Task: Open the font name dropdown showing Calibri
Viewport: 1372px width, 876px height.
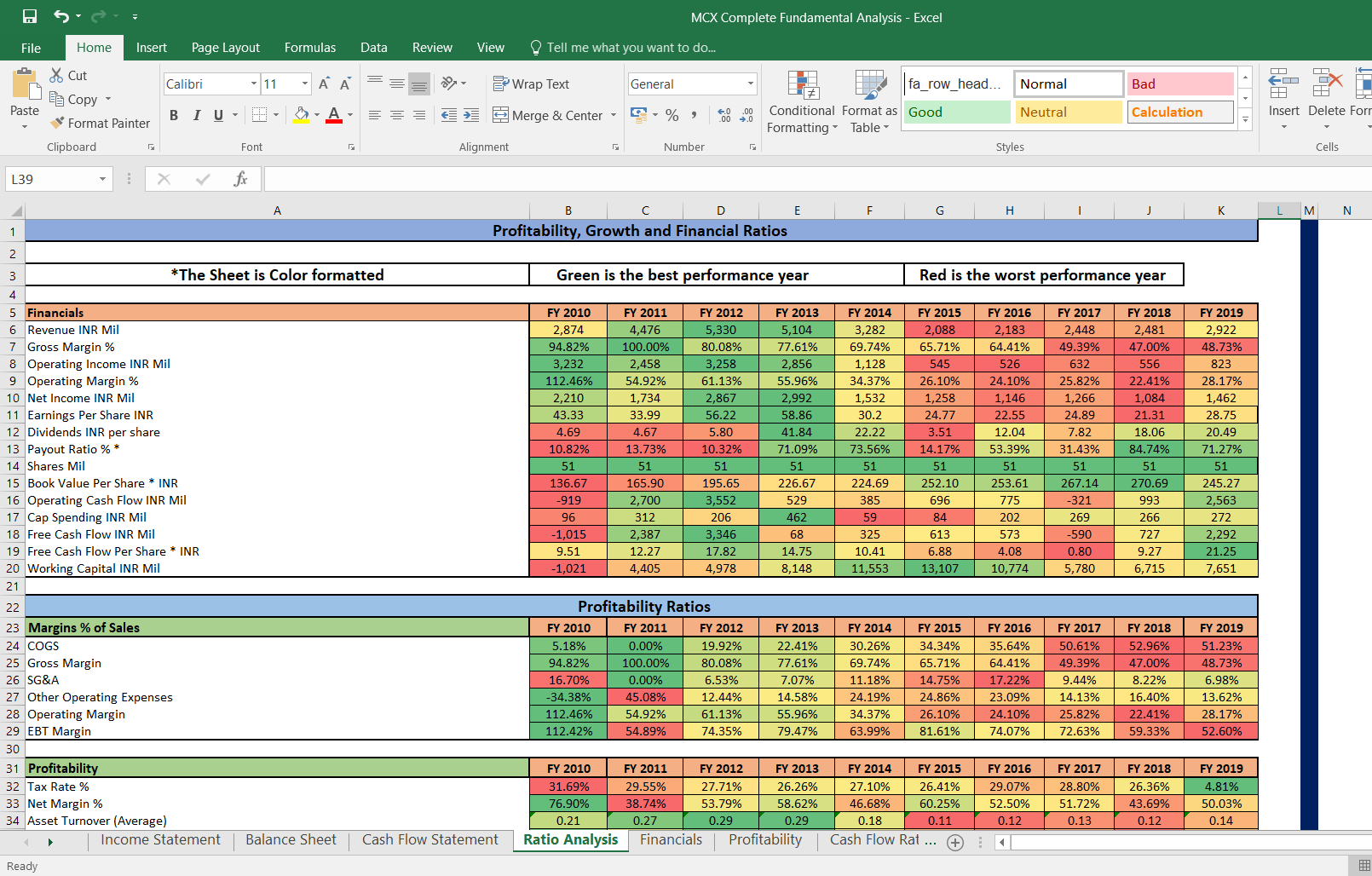Action: point(254,84)
